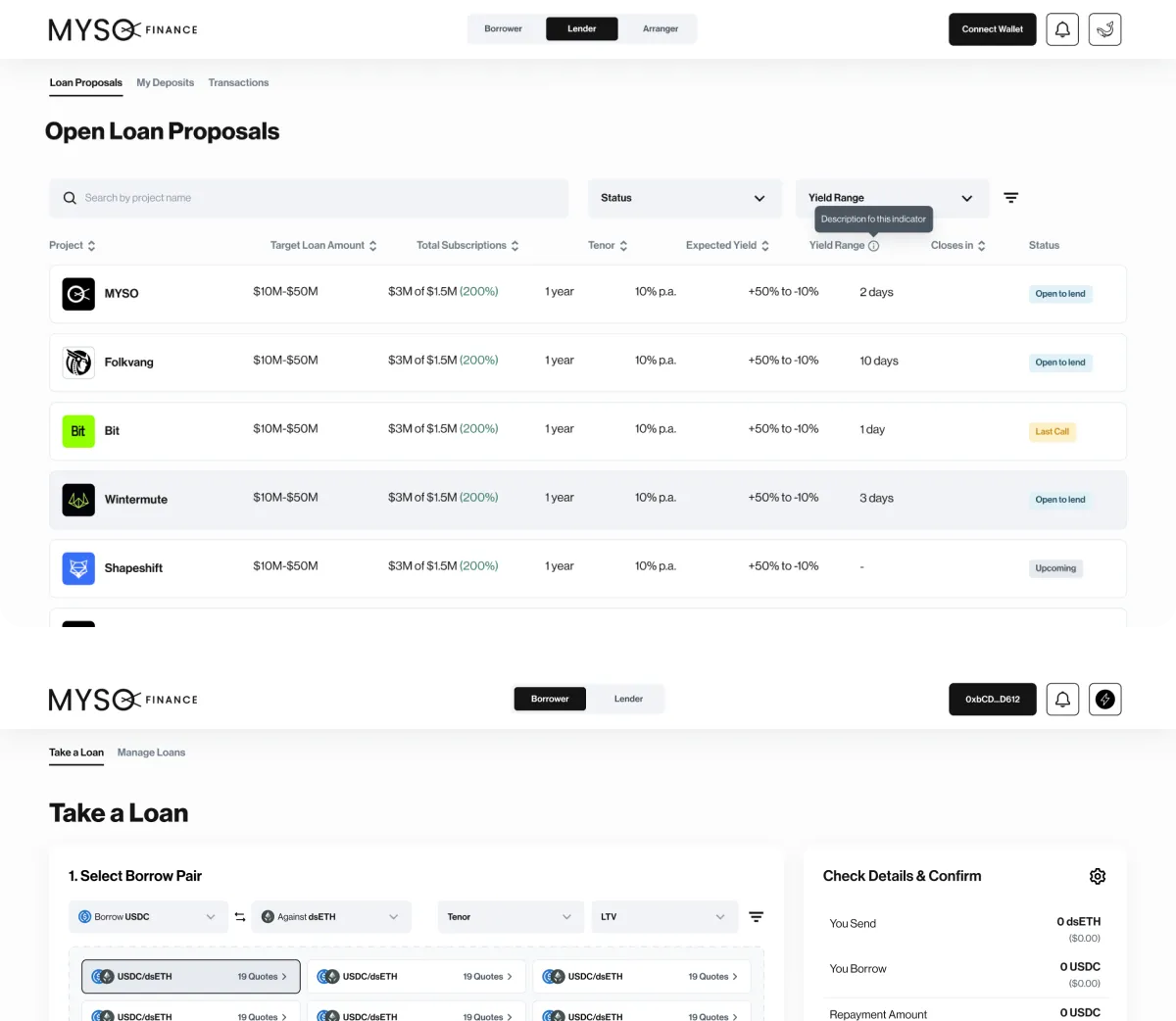Open the LTV dropdown
1176x1021 pixels.
click(x=664, y=917)
